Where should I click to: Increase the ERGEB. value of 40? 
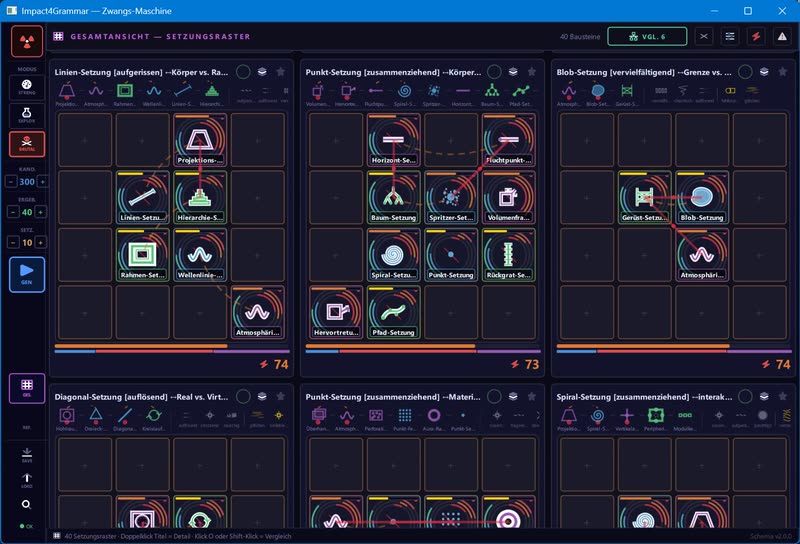(x=40, y=212)
